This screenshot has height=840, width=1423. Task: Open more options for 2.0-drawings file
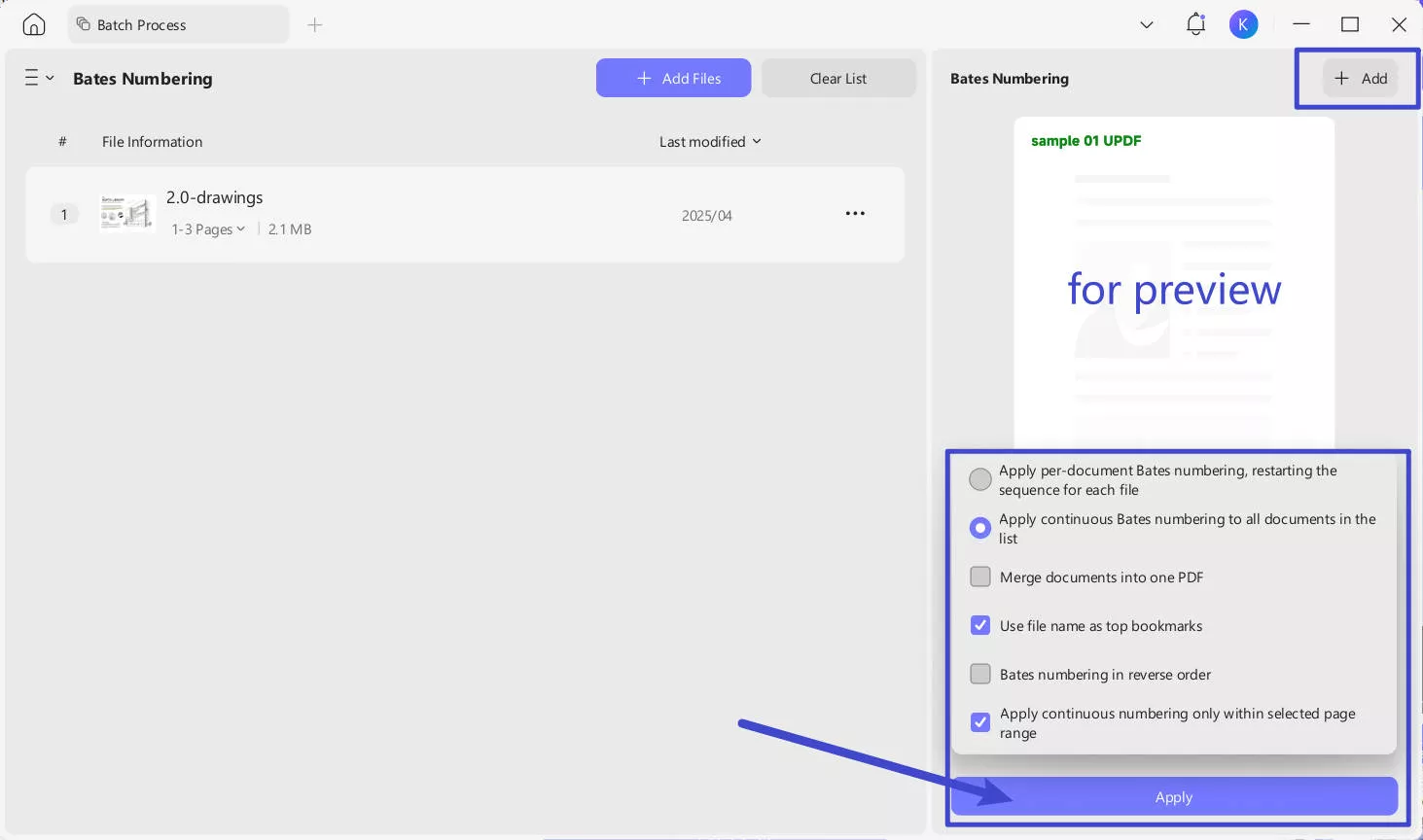pyautogui.click(x=855, y=214)
